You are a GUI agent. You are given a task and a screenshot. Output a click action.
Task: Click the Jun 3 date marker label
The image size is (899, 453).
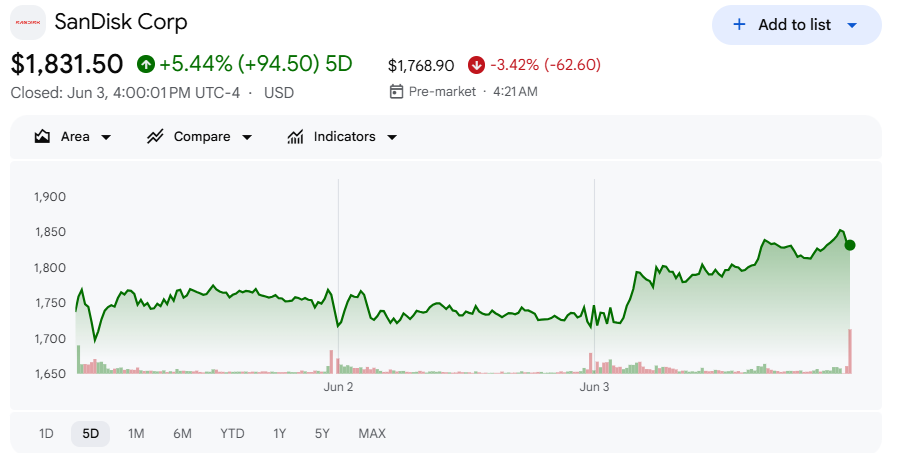coord(595,387)
